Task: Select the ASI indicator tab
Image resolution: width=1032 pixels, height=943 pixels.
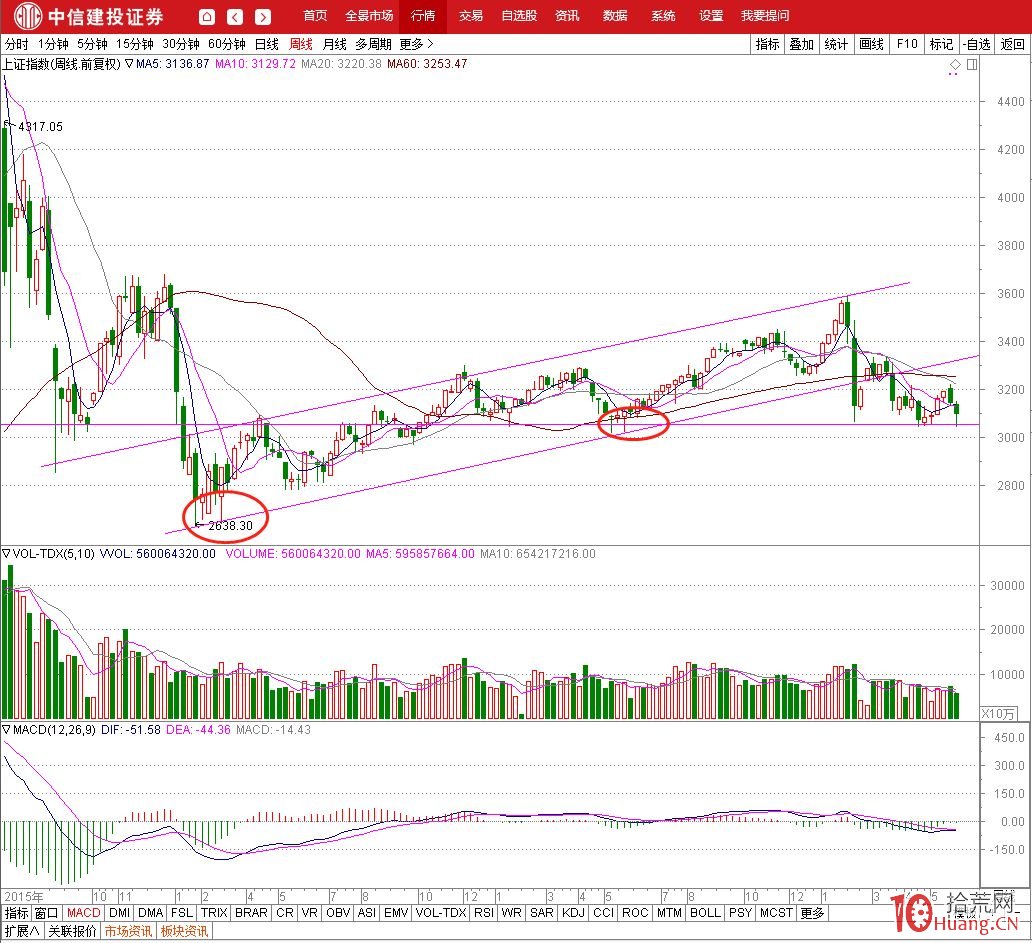Action: [x=367, y=913]
